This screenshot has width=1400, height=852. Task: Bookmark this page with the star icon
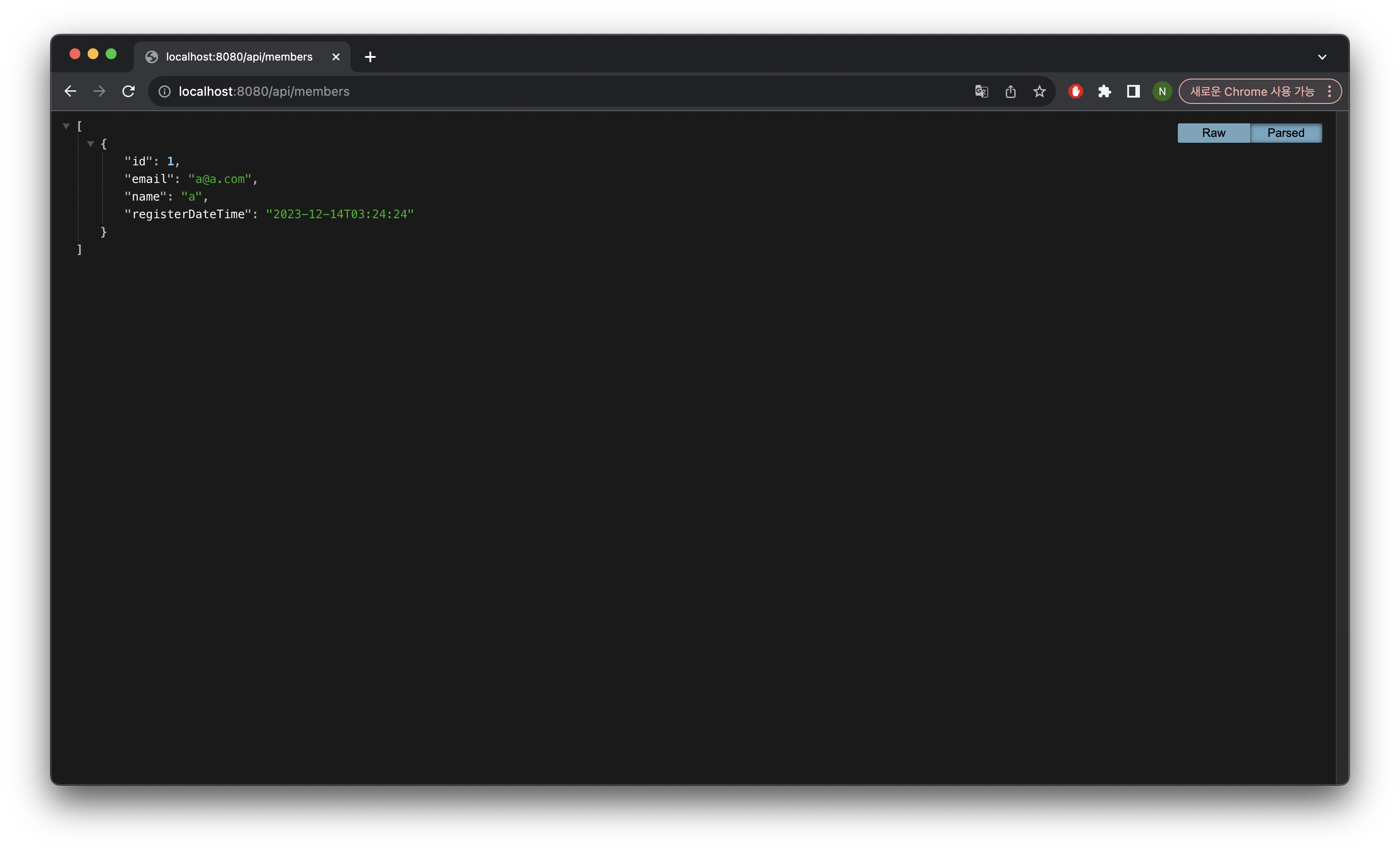(1039, 92)
